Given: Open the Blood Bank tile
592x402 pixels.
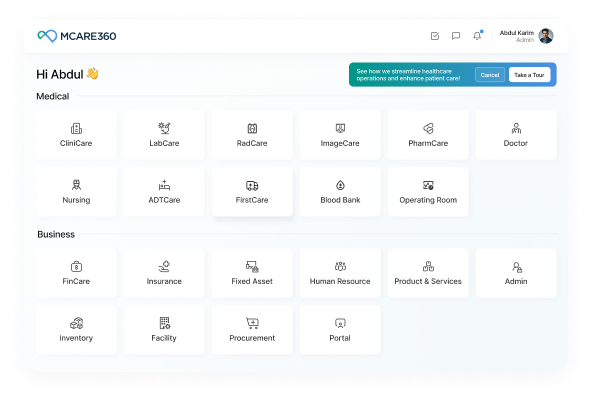Looking at the screenshot, I should pos(340,192).
